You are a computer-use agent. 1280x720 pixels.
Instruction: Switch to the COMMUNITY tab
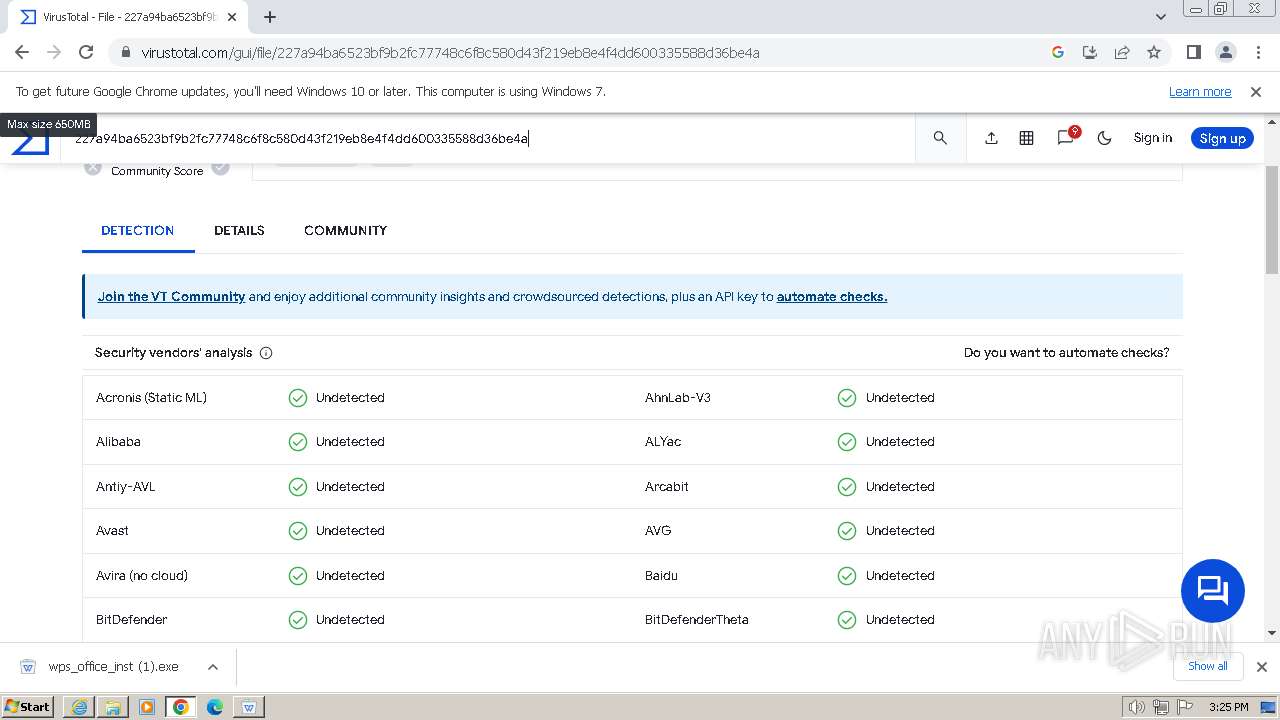[x=345, y=230]
